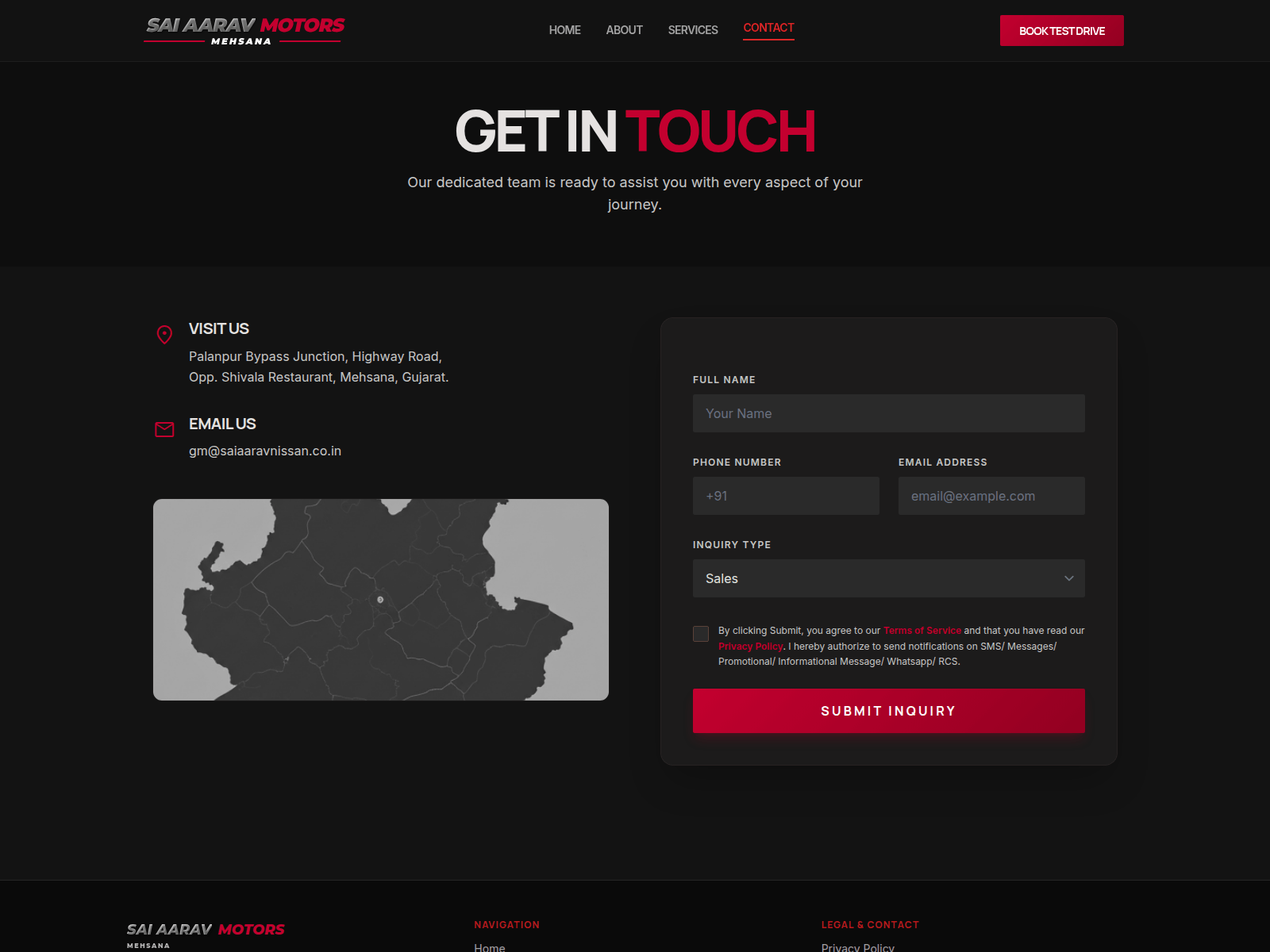The height and width of the screenshot is (952, 1270).
Task: Open the Privacy Policy link in the consent text
Action: [751, 647]
